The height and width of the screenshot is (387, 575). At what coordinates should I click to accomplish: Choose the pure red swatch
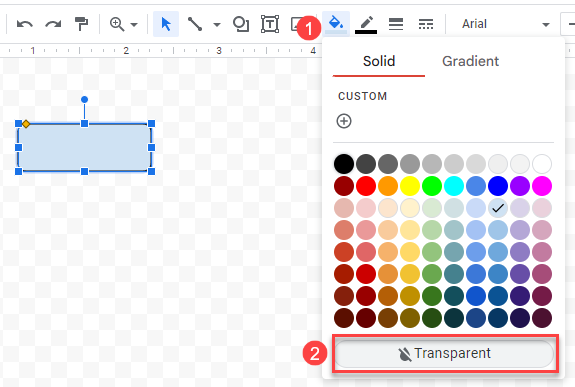click(366, 186)
